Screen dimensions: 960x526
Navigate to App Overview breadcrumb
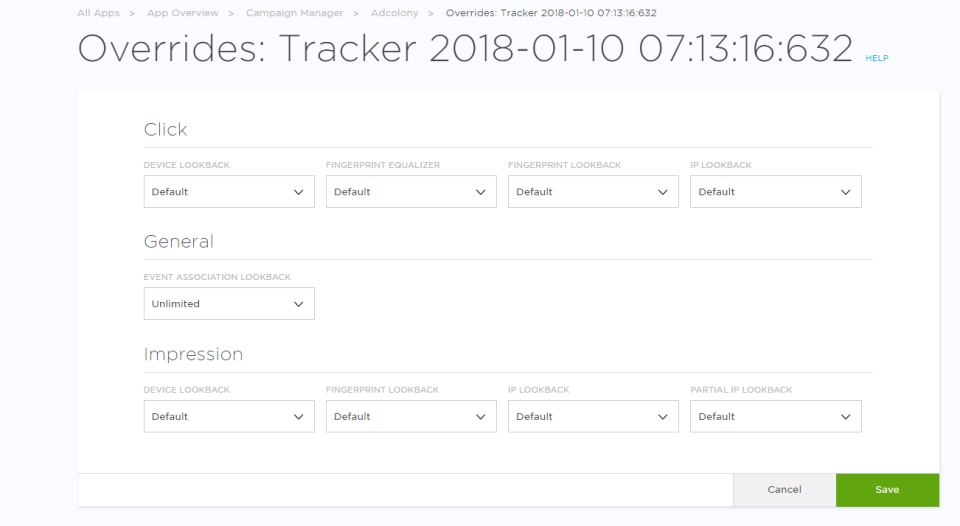pos(183,13)
